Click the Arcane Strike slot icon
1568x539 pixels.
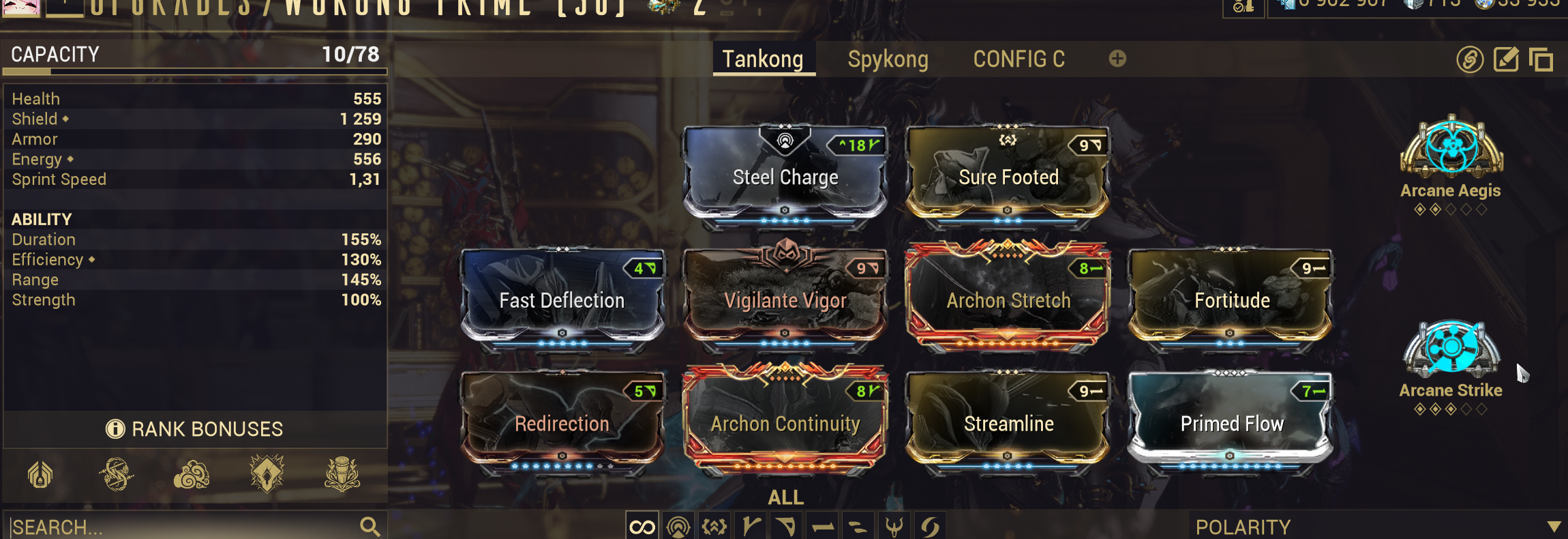pyautogui.click(x=1451, y=348)
